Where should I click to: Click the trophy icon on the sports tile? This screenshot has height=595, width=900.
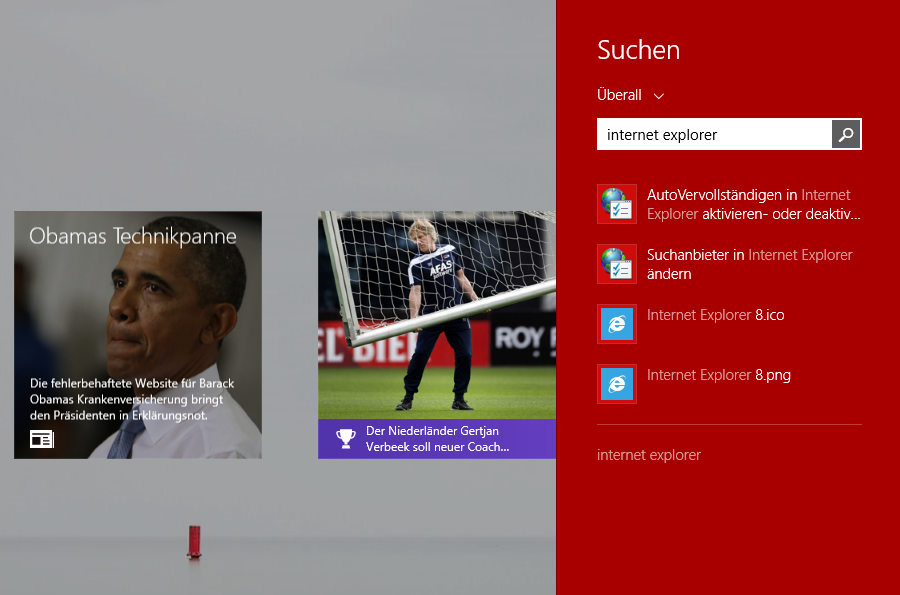pyautogui.click(x=346, y=439)
